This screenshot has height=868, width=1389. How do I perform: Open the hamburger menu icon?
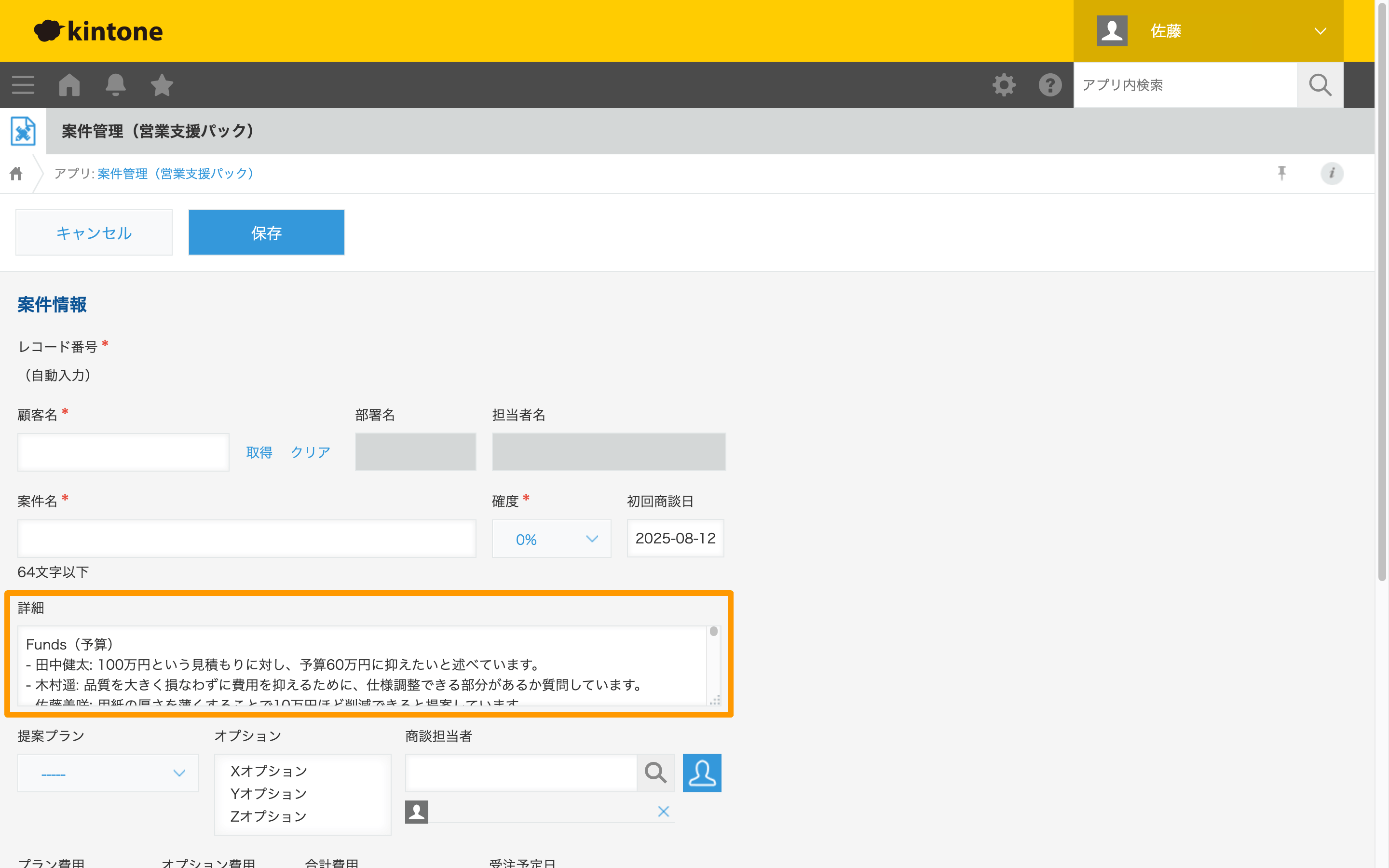coord(23,85)
